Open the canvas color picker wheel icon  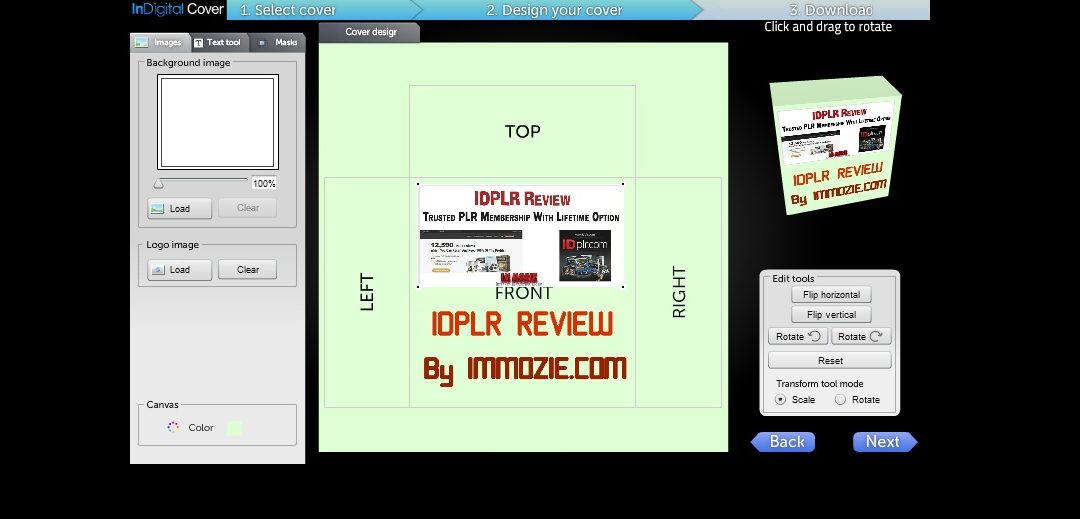173,427
